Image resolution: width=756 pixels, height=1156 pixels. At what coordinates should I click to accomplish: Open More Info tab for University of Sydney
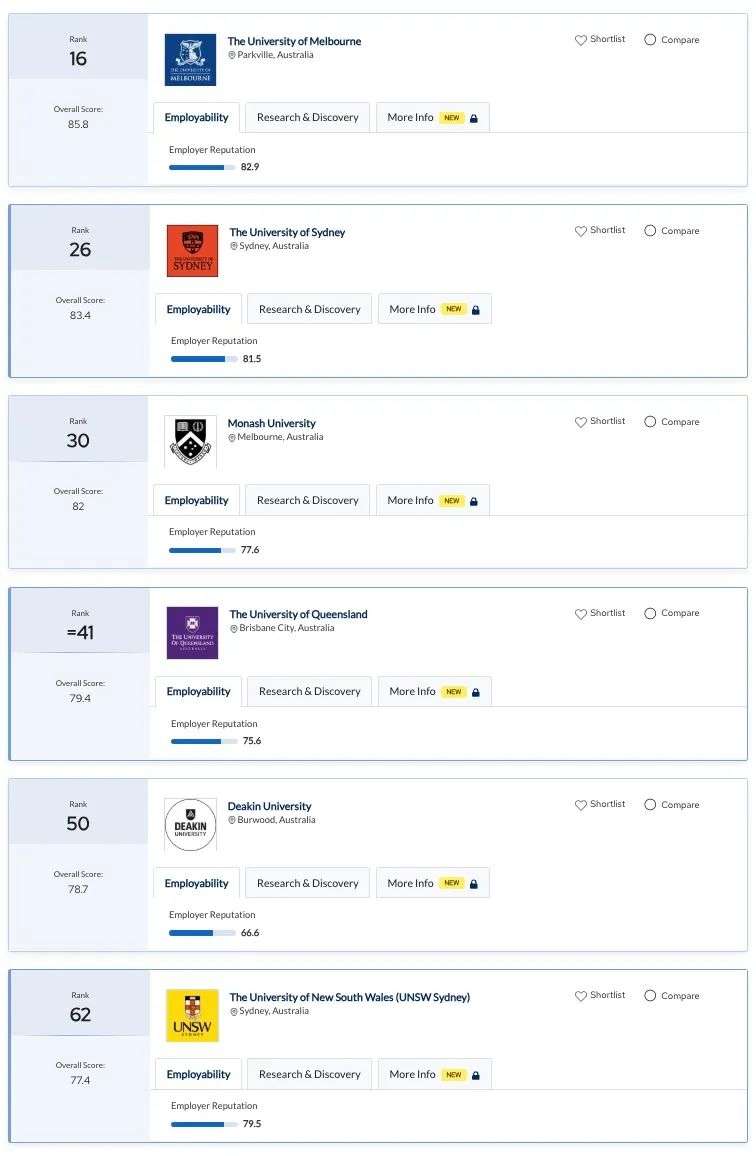434,309
